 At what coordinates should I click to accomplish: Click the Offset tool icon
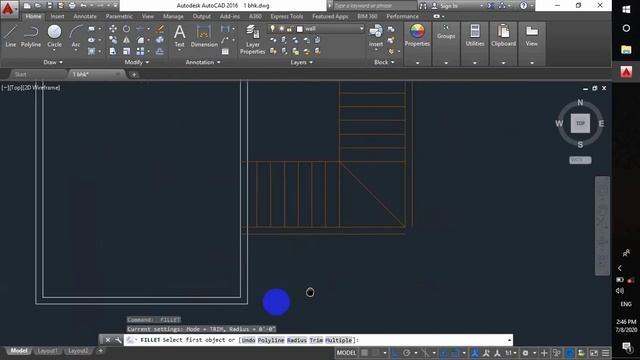(160, 51)
